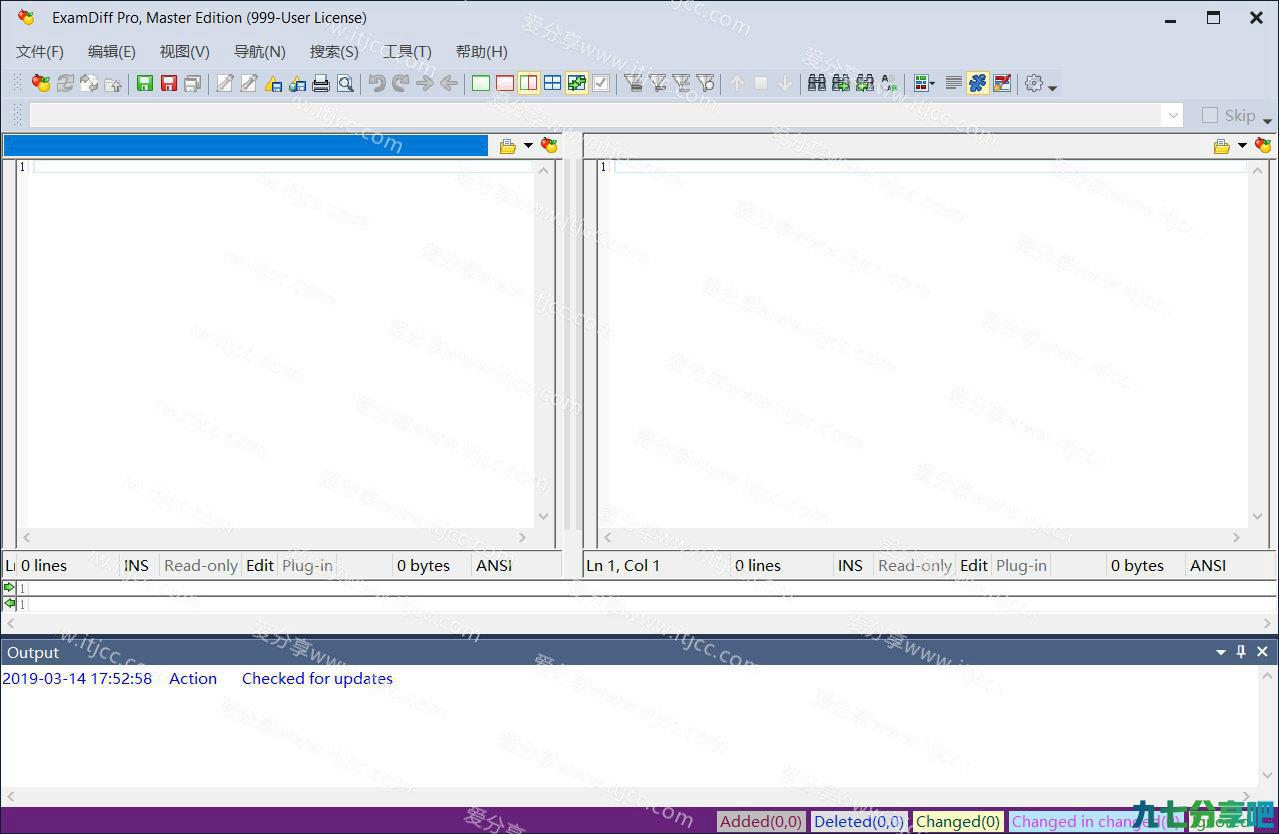Viewport: 1279px width, 834px height.
Task: Toggle the red single-pane view button
Action: 505,83
